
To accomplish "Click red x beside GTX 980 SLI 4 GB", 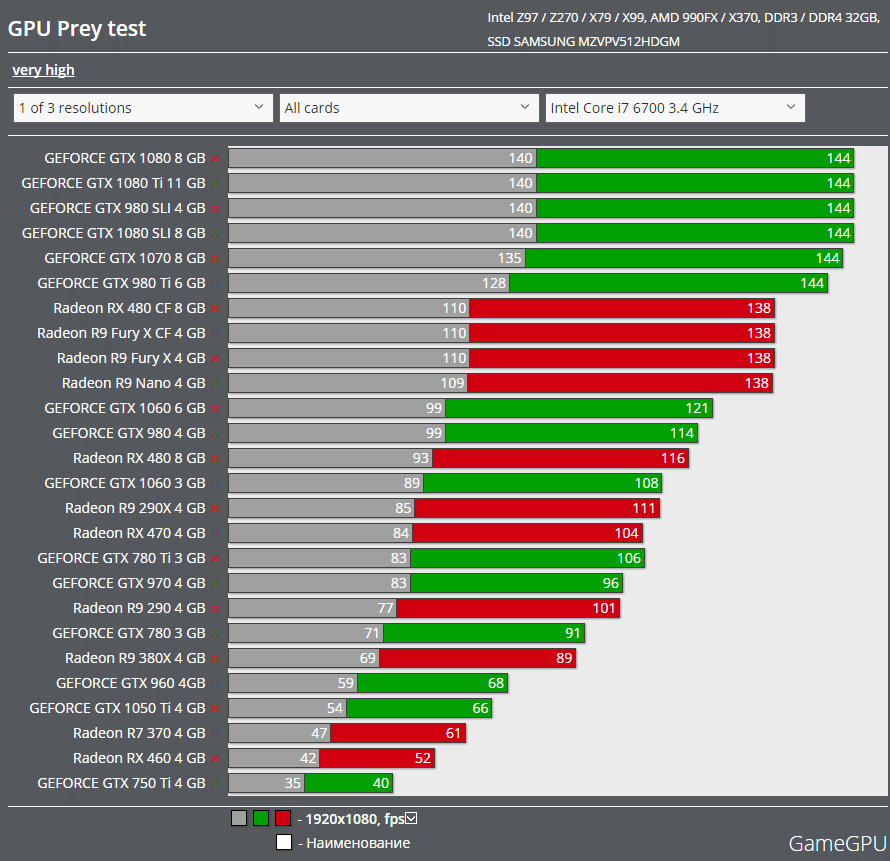I will [x=215, y=209].
